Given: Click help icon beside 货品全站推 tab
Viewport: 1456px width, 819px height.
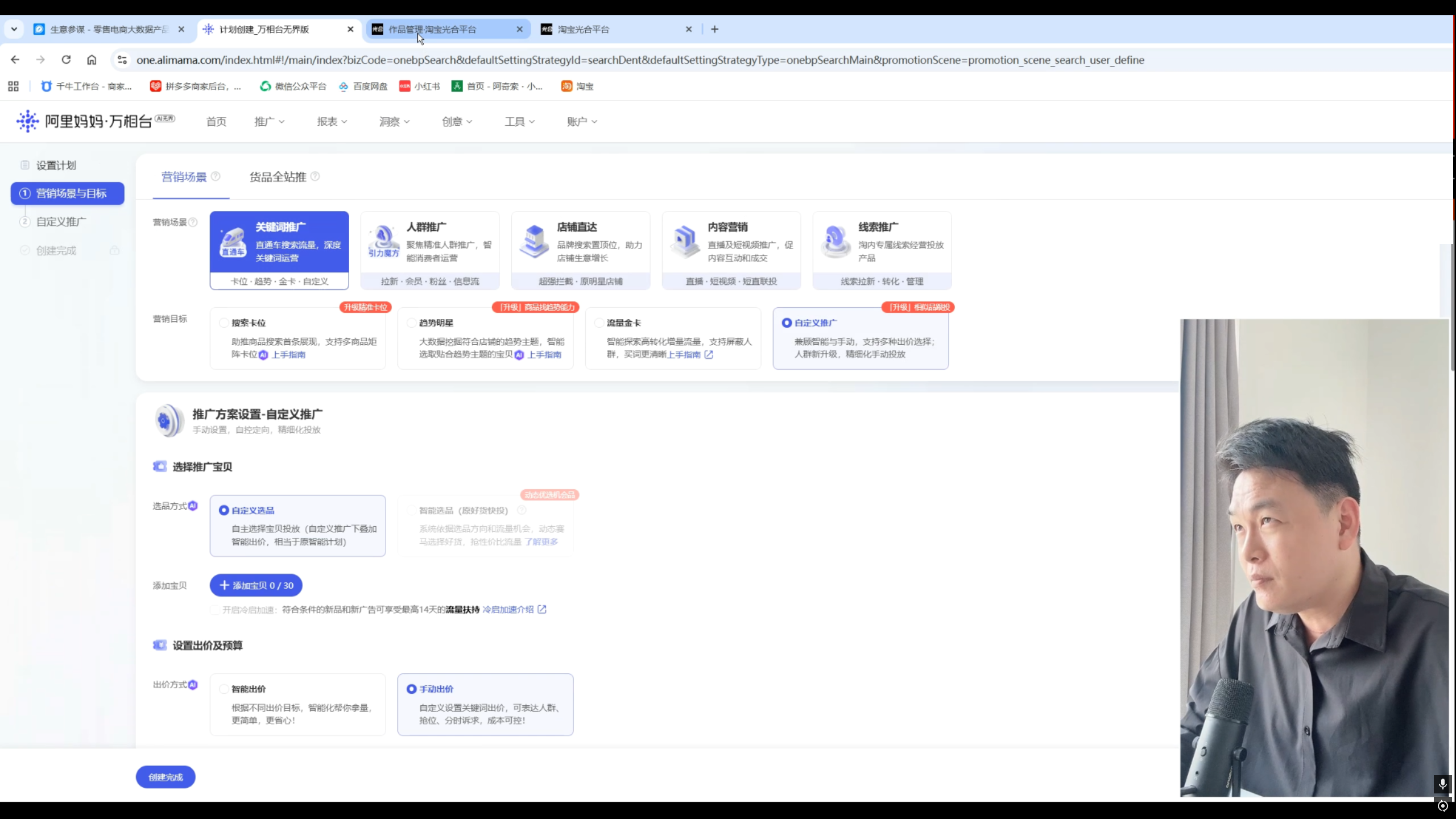Looking at the screenshot, I should [315, 177].
